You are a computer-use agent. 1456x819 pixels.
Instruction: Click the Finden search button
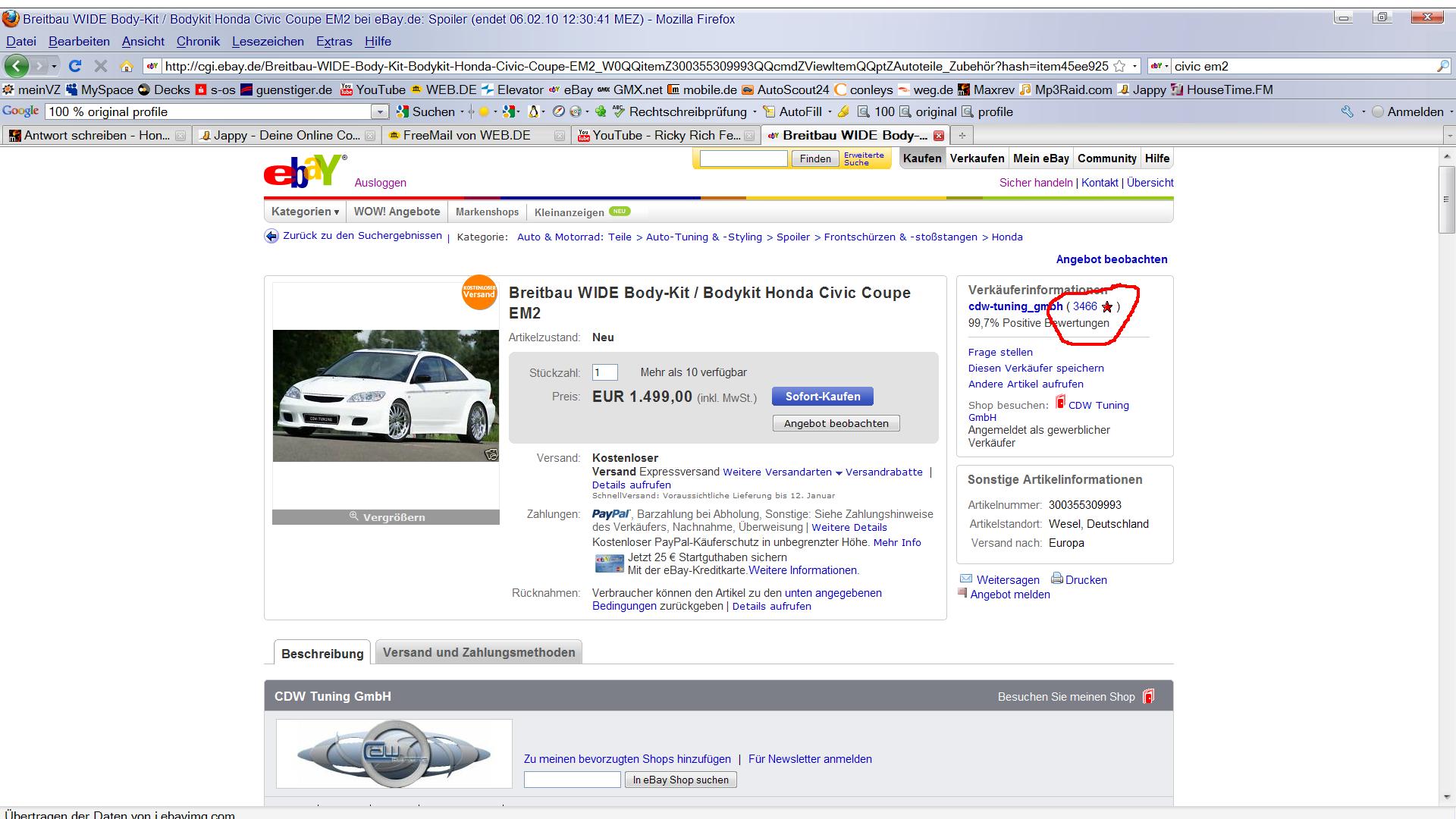(x=815, y=158)
